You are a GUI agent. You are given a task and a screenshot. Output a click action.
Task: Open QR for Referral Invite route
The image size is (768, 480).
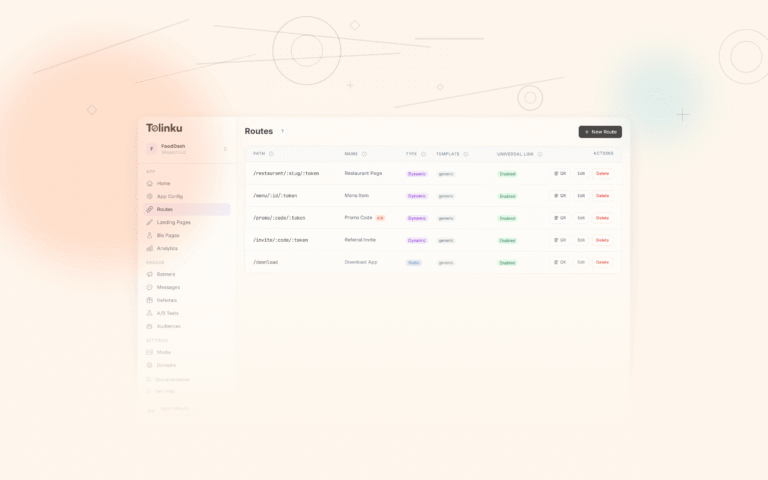click(560, 240)
